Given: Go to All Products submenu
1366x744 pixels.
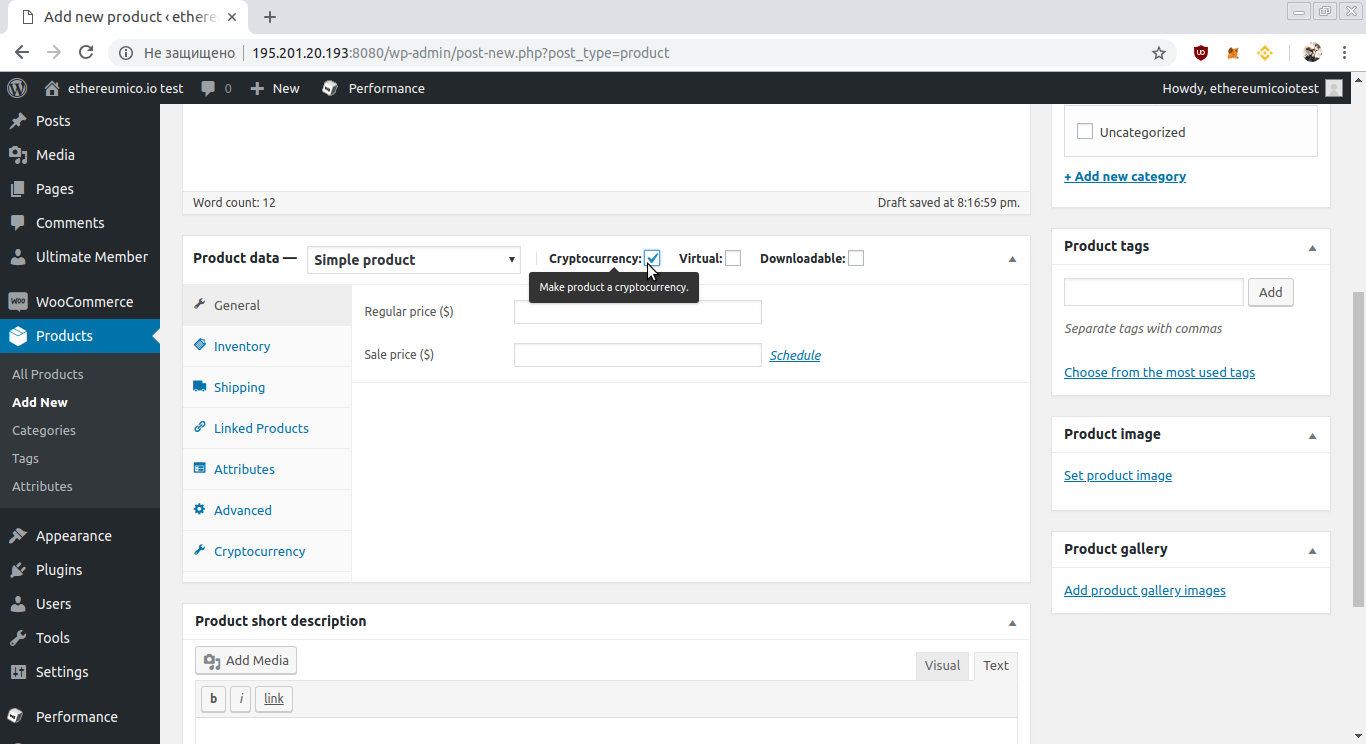Looking at the screenshot, I should pyautogui.click(x=48, y=374).
